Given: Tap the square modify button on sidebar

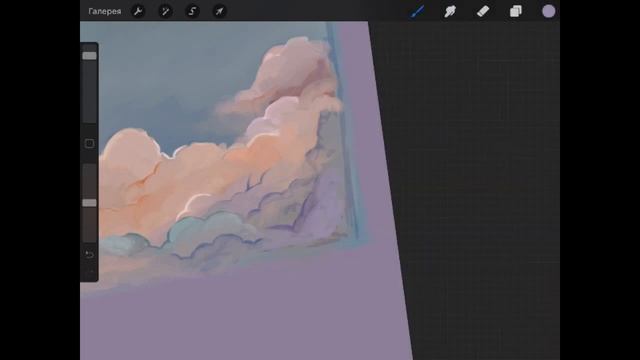Looking at the screenshot, I should (x=89, y=144).
